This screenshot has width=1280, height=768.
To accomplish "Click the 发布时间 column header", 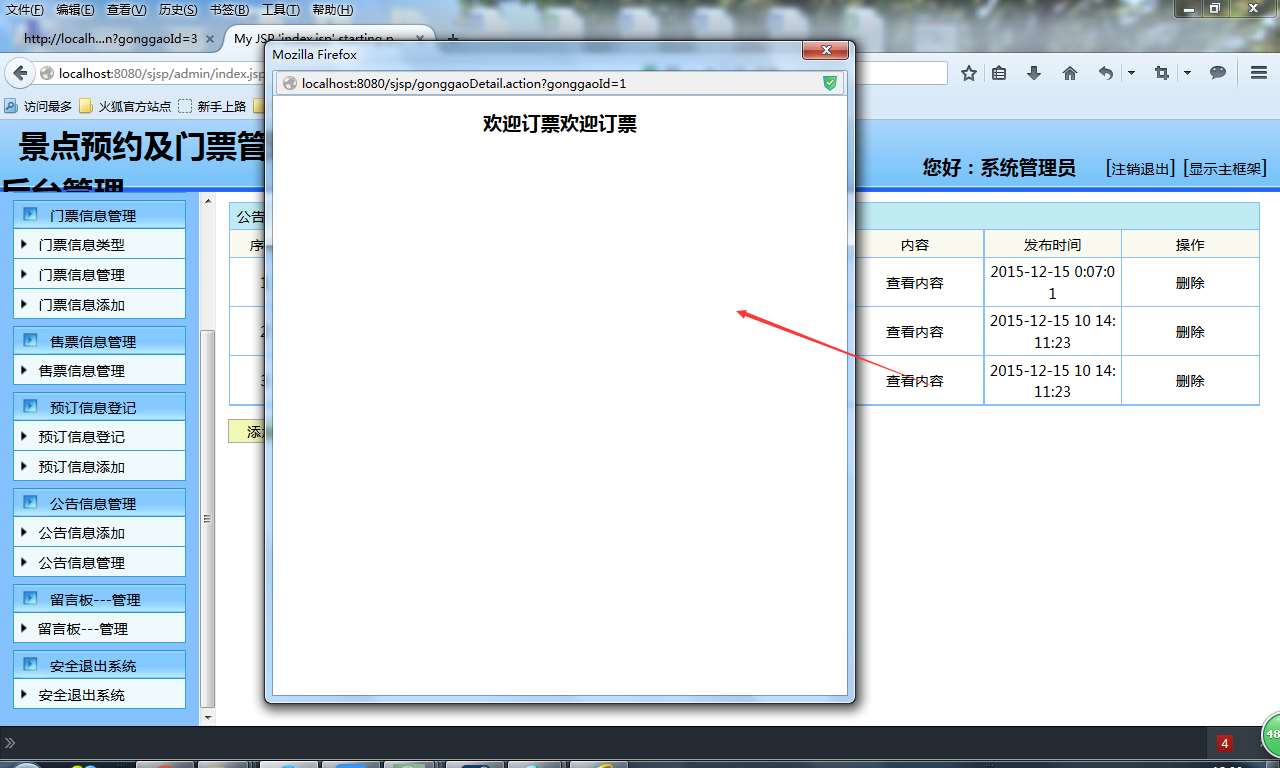I will 1052,245.
